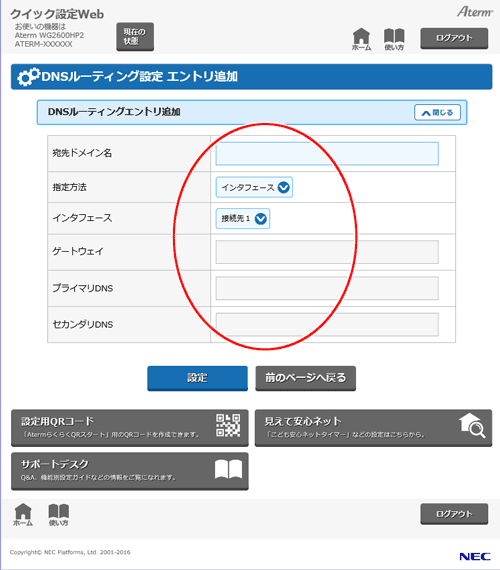Click the ゲートウェイ label
500x570 pixels.
click(x=78, y=252)
